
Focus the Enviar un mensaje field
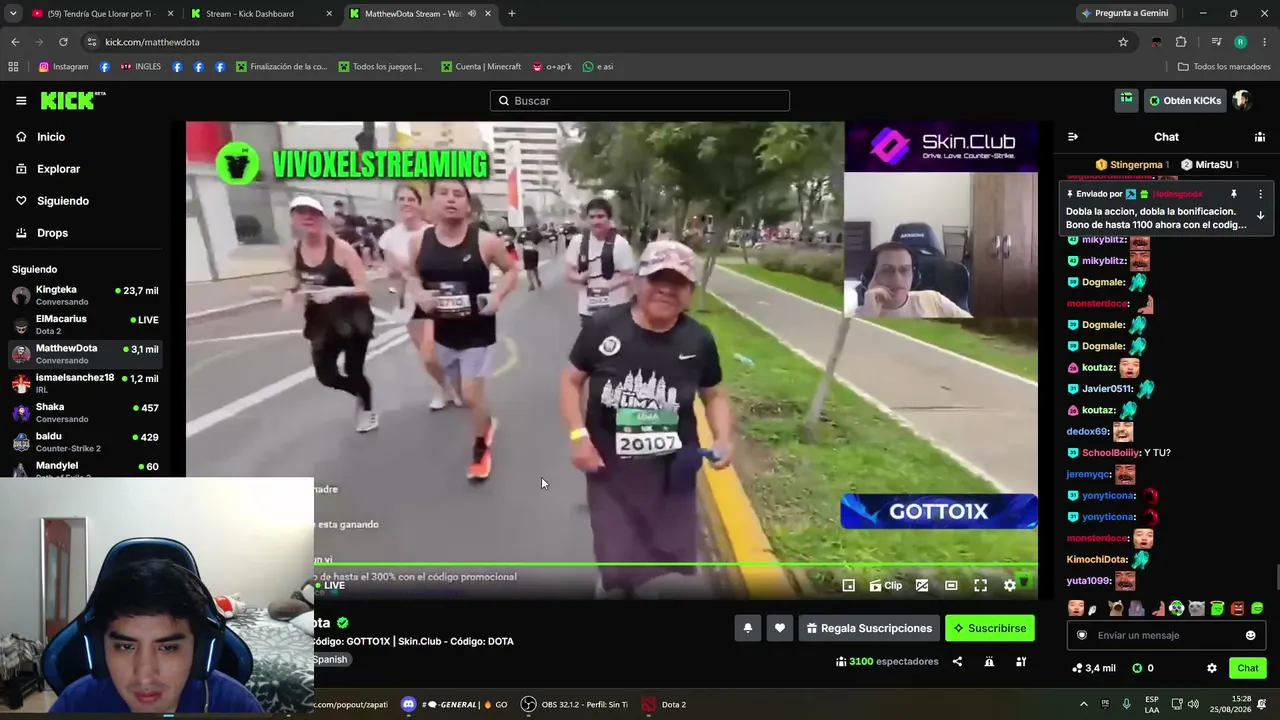pyautogui.click(x=1166, y=635)
